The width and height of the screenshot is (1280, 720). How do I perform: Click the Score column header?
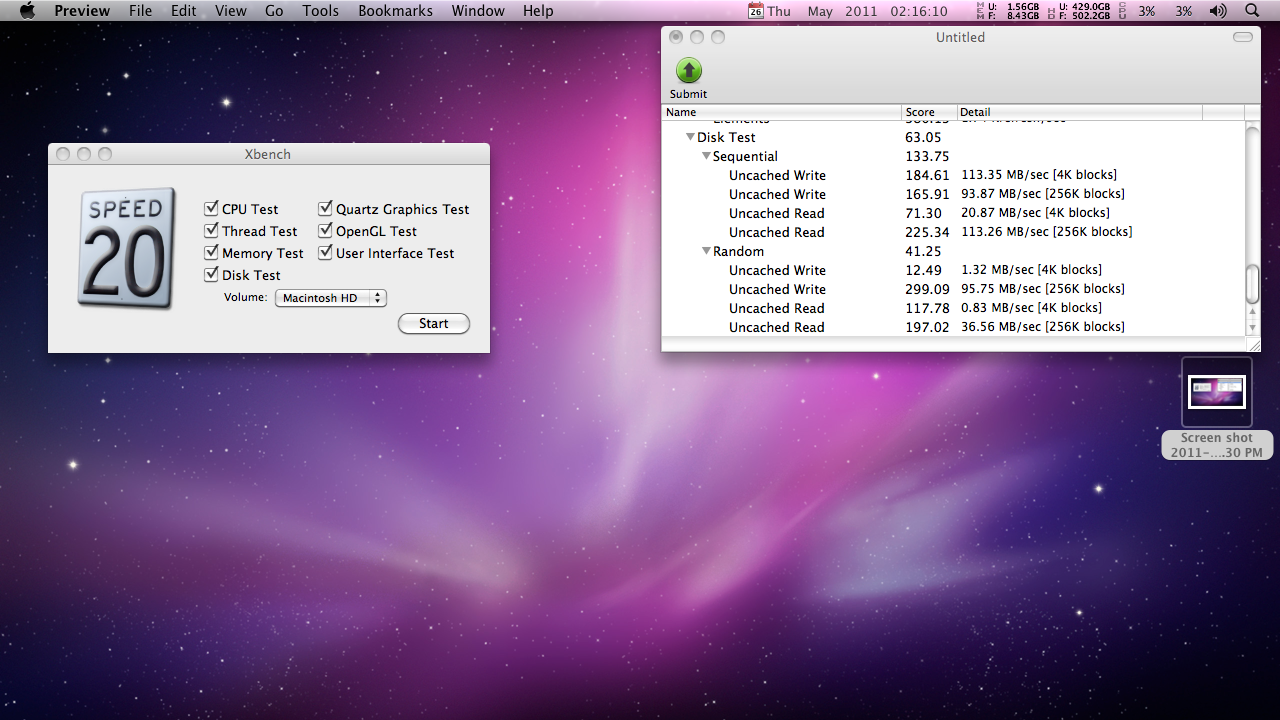tap(930, 112)
